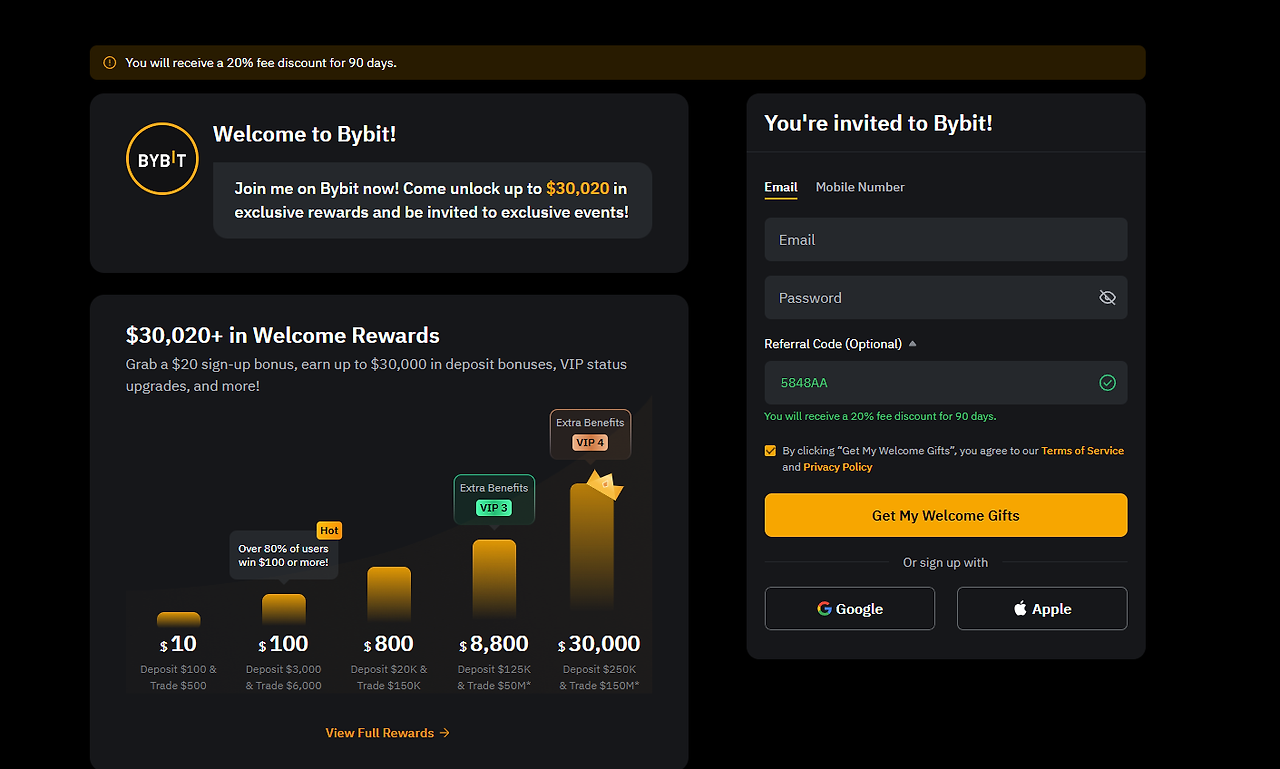
Task: Open the View Full Rewards link
Action: click(x=388, y=733)
